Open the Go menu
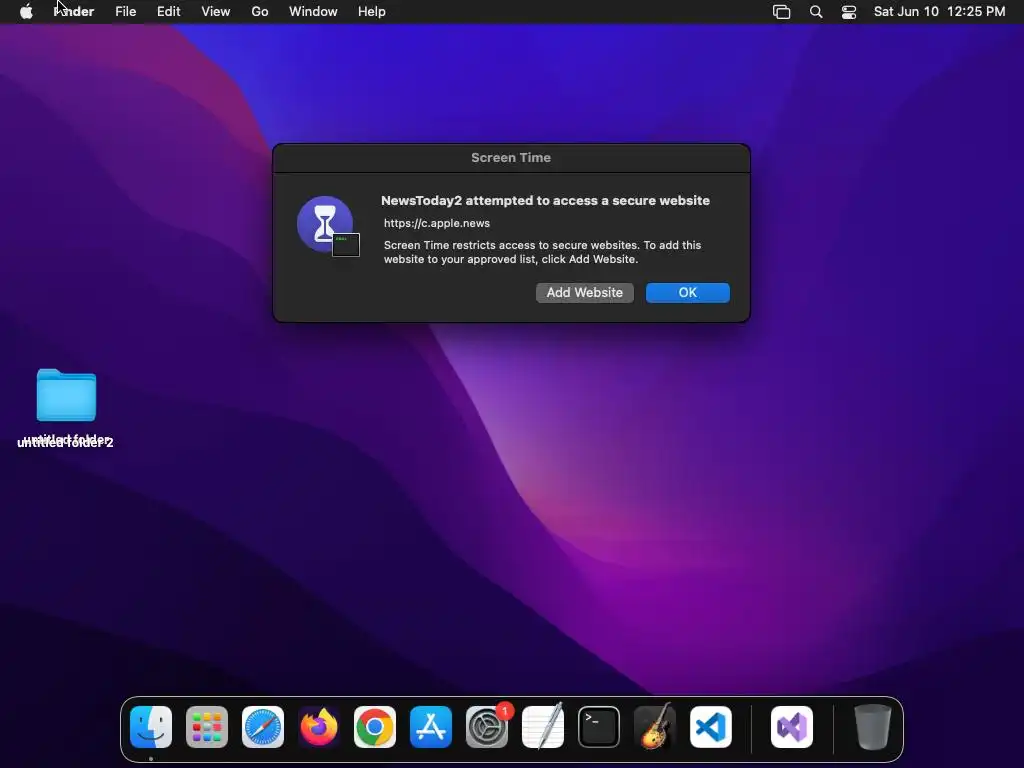Viewport: 1024px width, 768px height. tap(260, 12)
